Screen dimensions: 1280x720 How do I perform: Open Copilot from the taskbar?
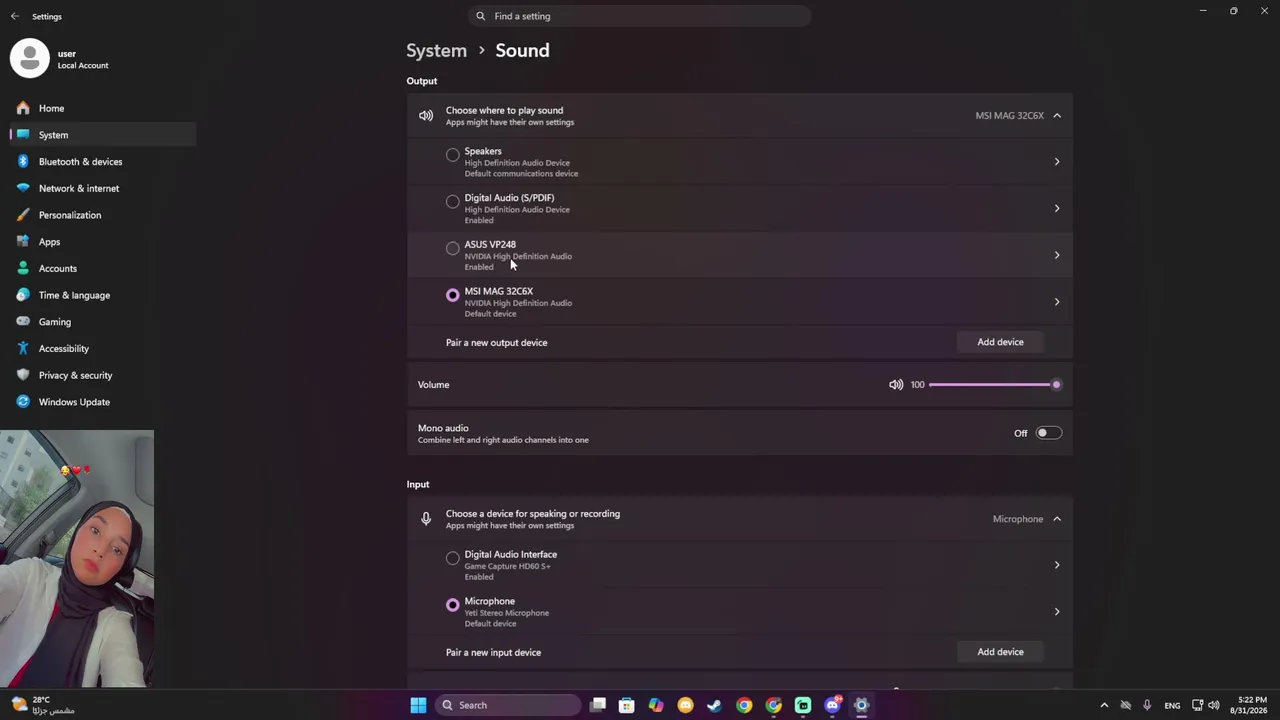pyautogui.click(x=656, y=705)
